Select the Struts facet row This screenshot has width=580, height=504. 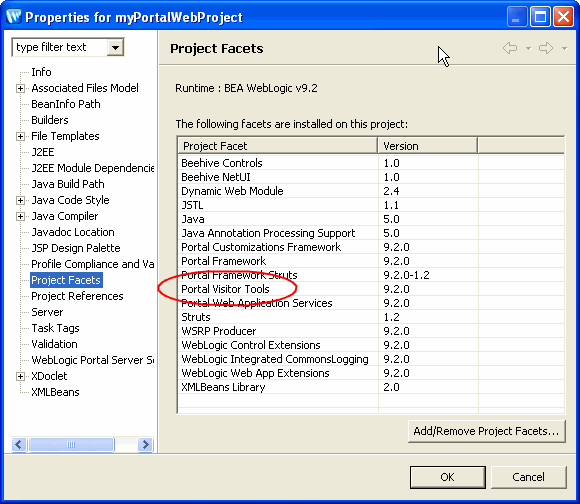[371, 318]
